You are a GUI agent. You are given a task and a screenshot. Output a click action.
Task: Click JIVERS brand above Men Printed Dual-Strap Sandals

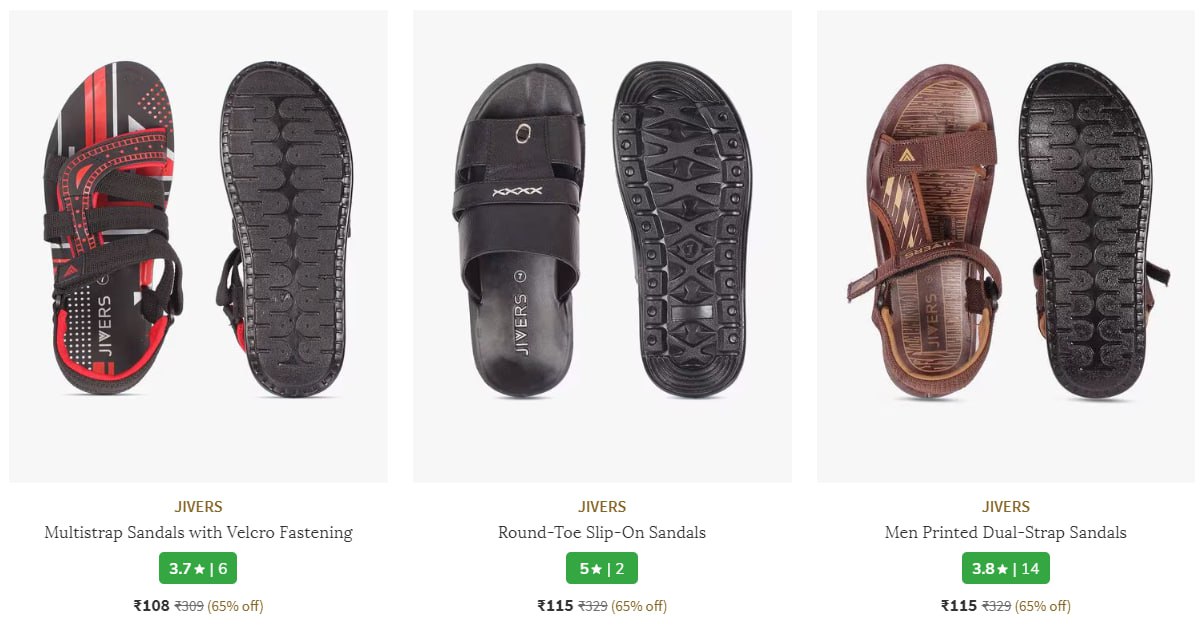point(1005,507)
